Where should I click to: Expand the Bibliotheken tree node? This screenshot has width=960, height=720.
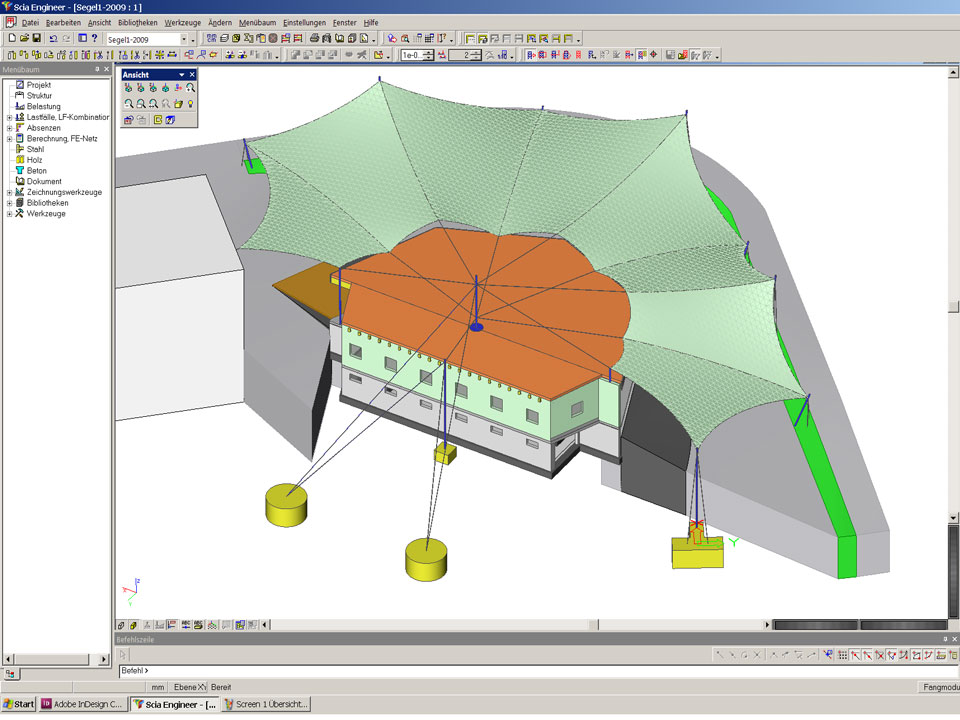click(x=9, y=203)
